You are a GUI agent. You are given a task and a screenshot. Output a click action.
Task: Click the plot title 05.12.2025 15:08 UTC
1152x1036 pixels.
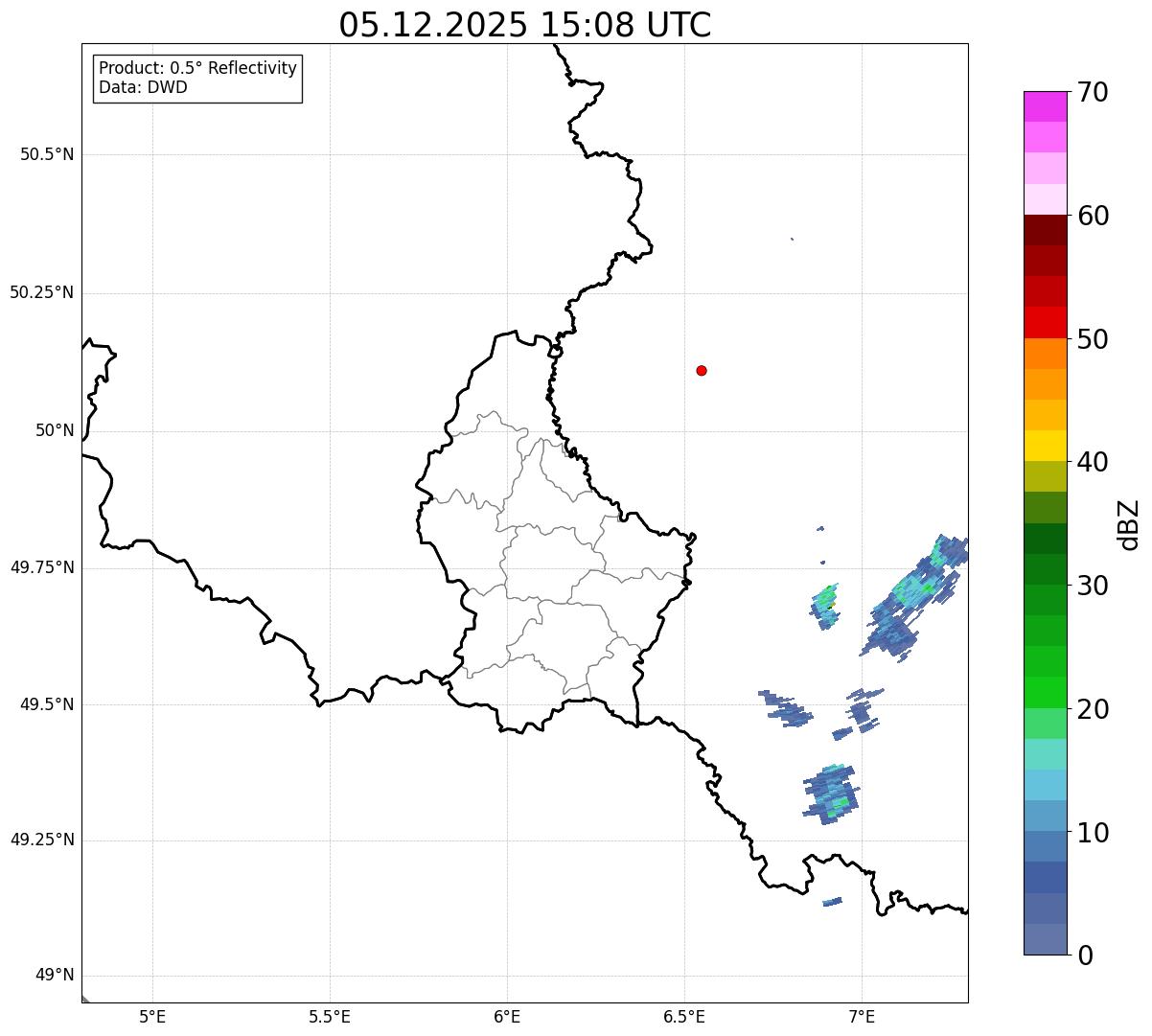(525, 25)
